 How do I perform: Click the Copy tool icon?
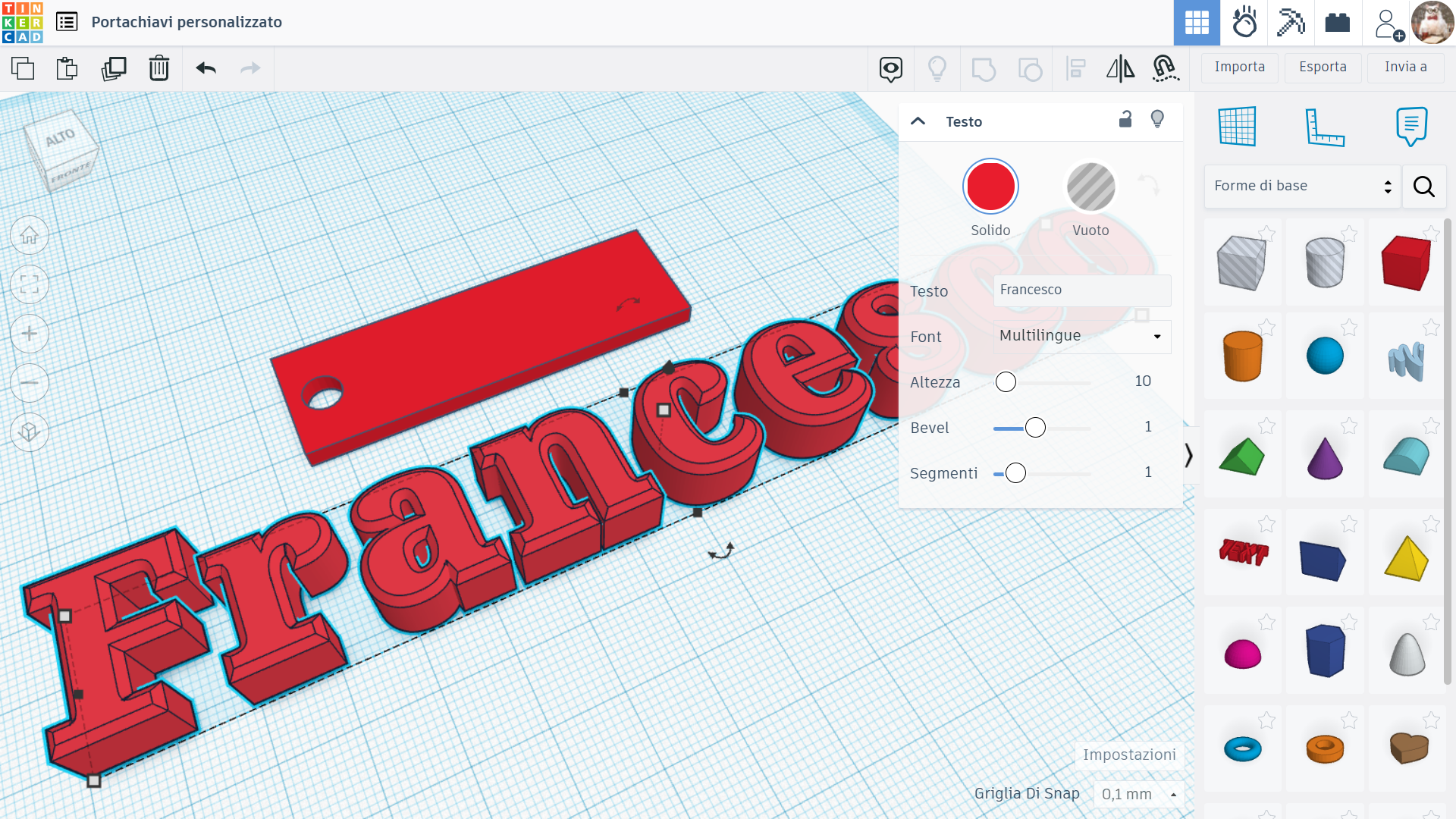click(x=23, y=68)
